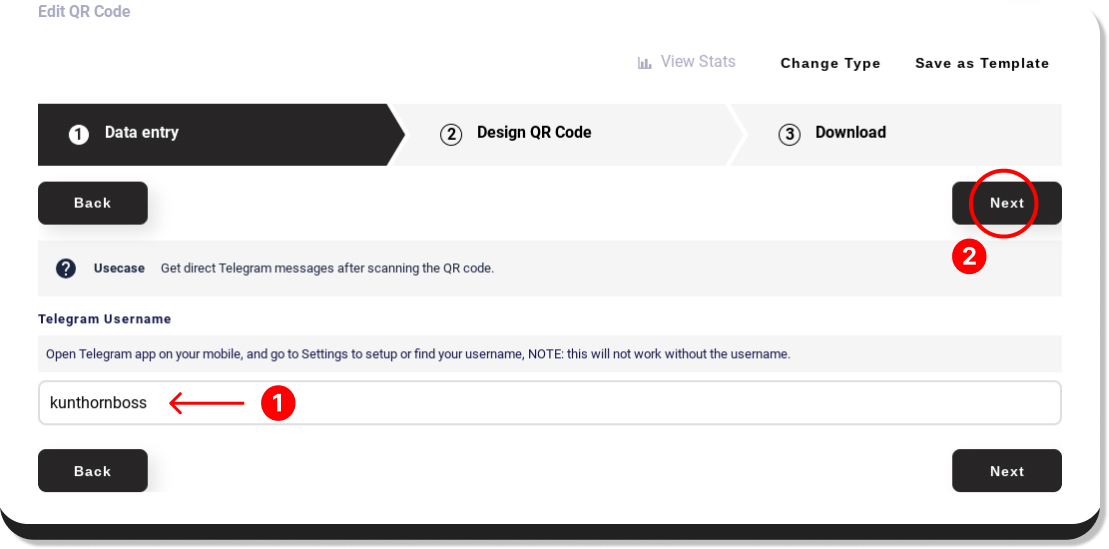Click the step number 3 circle icon

coord(789,134)
